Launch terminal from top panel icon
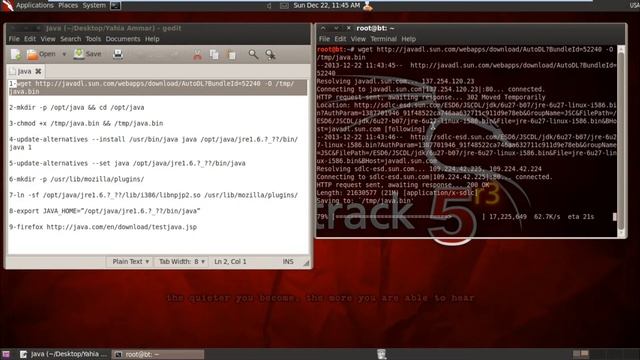640x360 pixels. [x=116, y=6]
